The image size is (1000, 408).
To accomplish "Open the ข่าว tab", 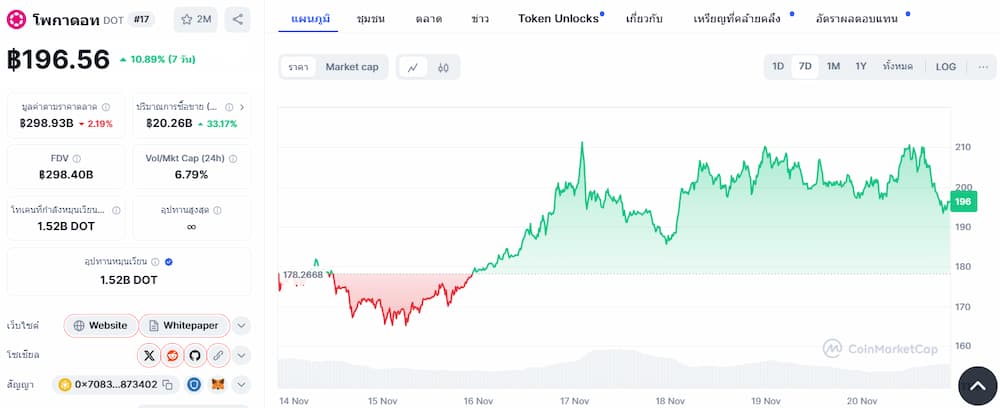I will (480, 18).
